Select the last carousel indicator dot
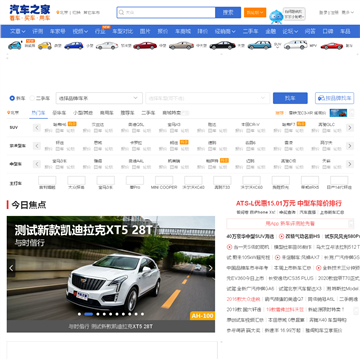Screen dimensions: 360x360 (x=142, y=314)
